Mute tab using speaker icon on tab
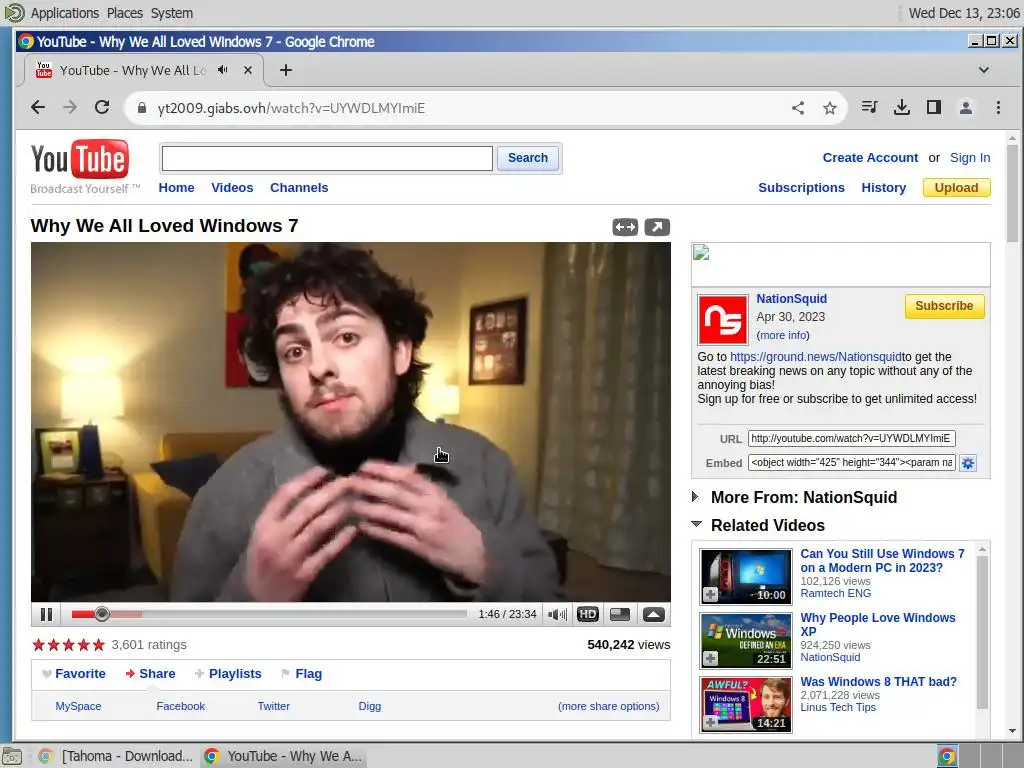The width and height of the screenshot is (1024, 768). point(223,70)
